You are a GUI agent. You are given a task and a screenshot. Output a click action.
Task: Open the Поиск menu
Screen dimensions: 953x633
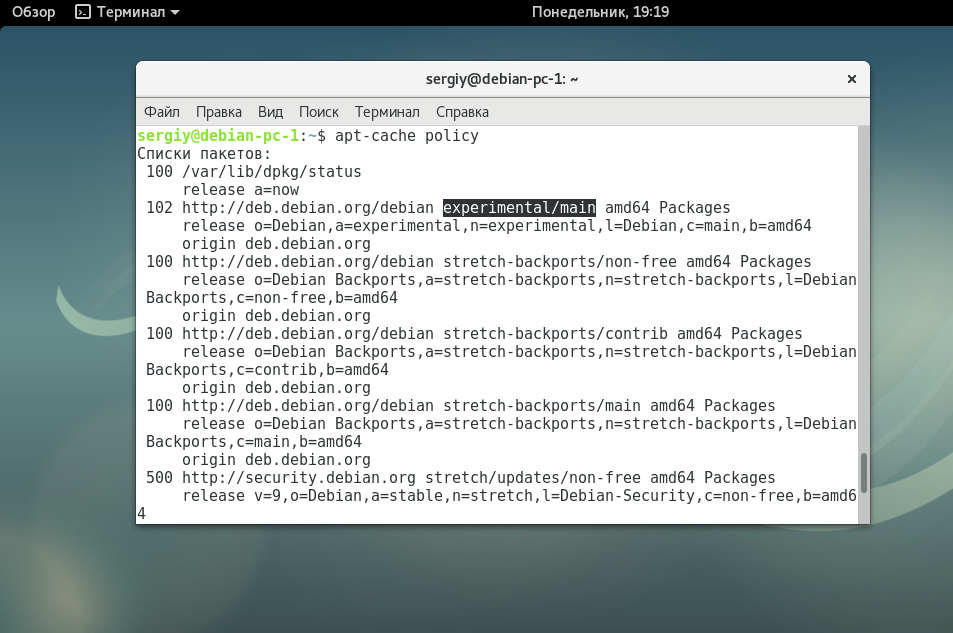point(318,112)
